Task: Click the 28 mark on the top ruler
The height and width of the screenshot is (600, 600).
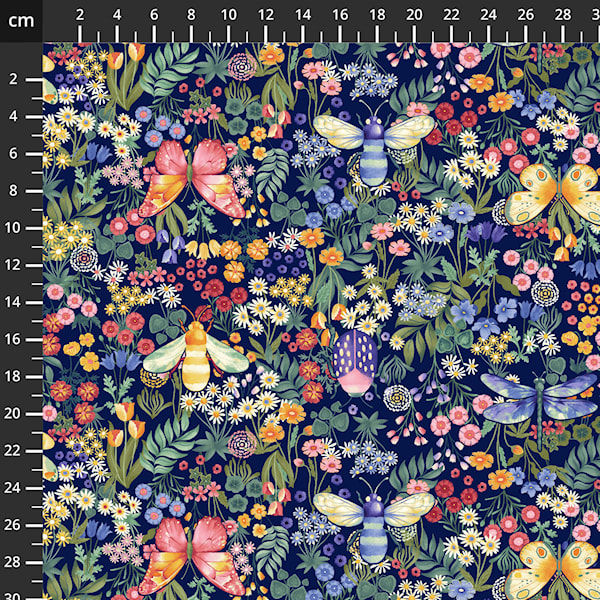Action: 563,14
